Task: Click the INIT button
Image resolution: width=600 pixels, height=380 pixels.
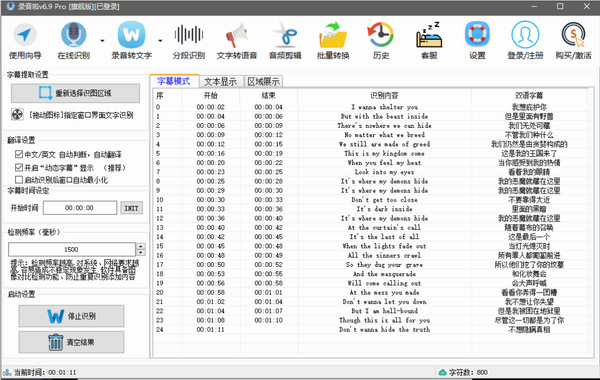Action: [x=131, y=208]
